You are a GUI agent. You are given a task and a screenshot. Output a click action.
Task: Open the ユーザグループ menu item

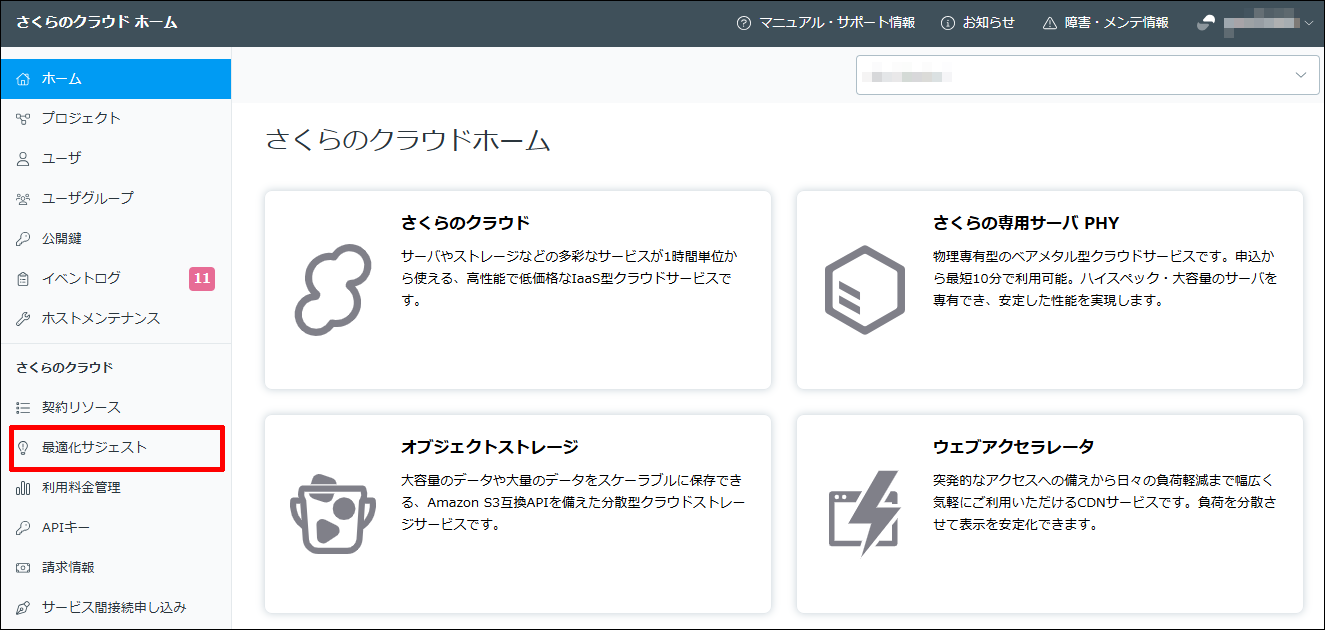point(116,198)
